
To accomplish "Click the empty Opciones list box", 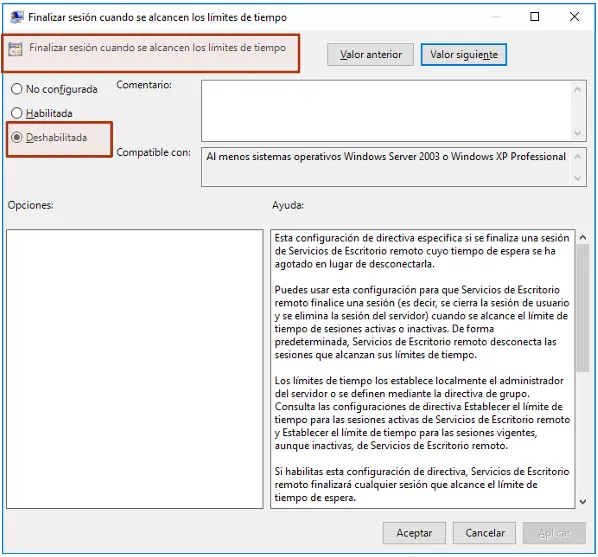I will [135, 369].
